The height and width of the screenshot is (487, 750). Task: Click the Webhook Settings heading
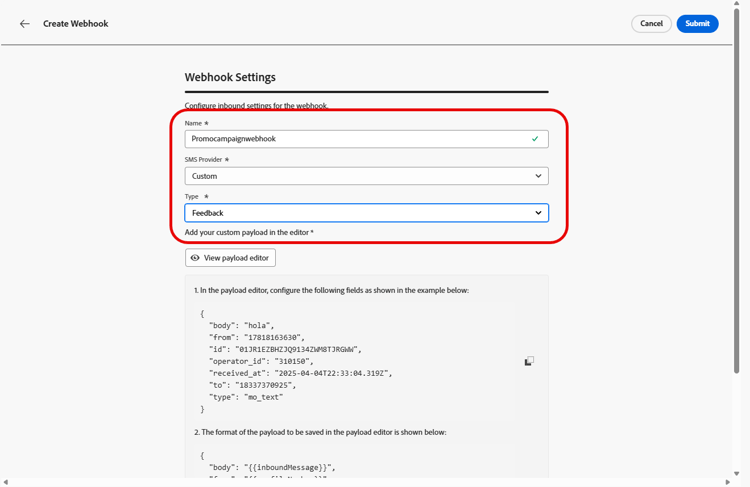(x=230, y=77)
